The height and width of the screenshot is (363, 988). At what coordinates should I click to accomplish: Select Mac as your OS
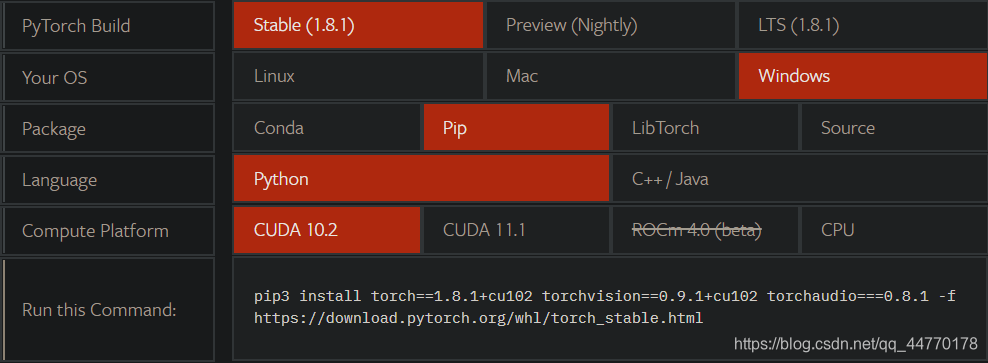click(x=611, y=76)
